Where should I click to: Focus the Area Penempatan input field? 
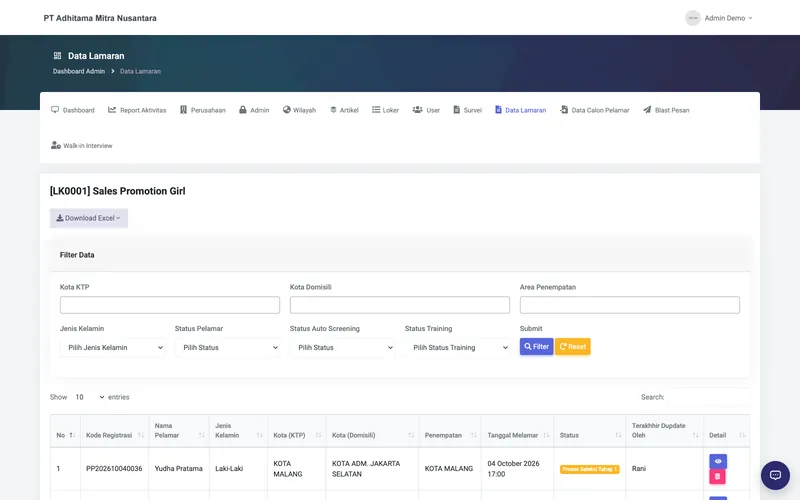pyautogui.click(x=630, y=305)
